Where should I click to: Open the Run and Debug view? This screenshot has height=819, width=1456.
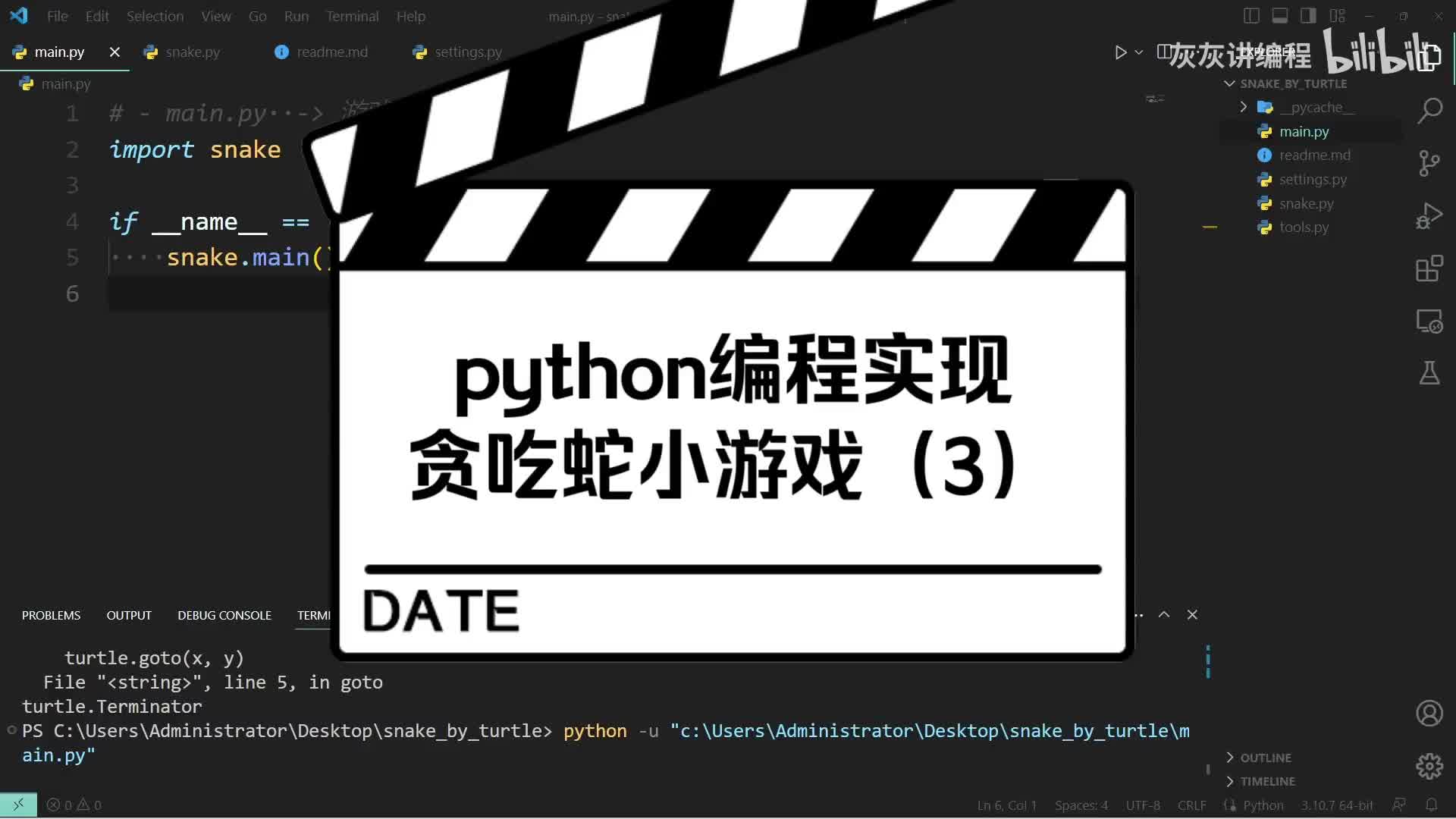click(x=1429, y=215)
